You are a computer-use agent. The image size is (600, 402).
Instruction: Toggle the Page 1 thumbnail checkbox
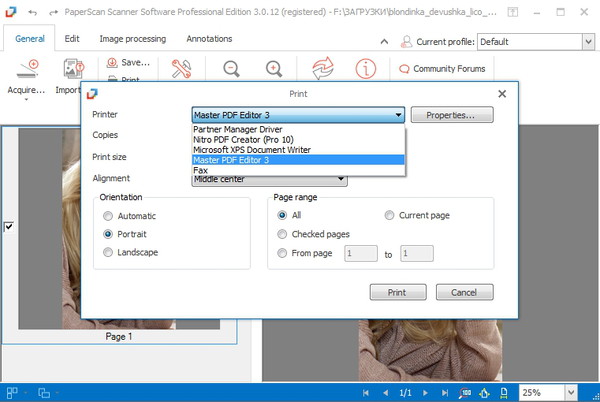[9, 228]
